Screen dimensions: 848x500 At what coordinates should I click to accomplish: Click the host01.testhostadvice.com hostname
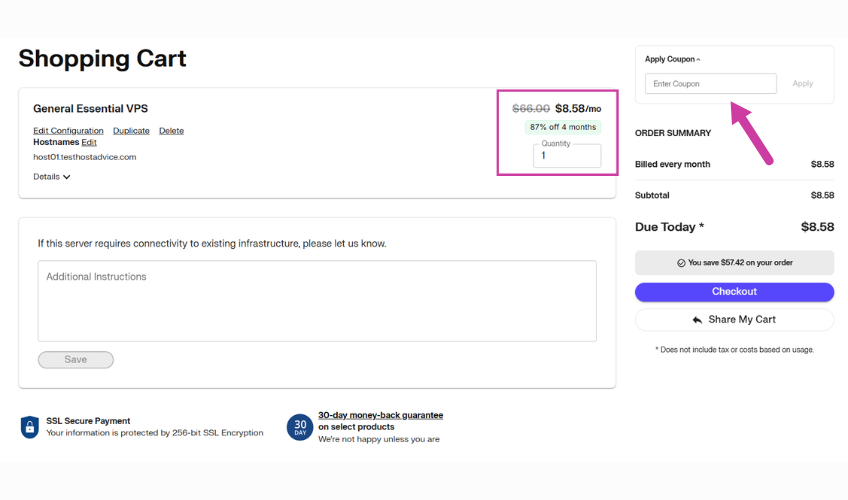pos(84,157)
